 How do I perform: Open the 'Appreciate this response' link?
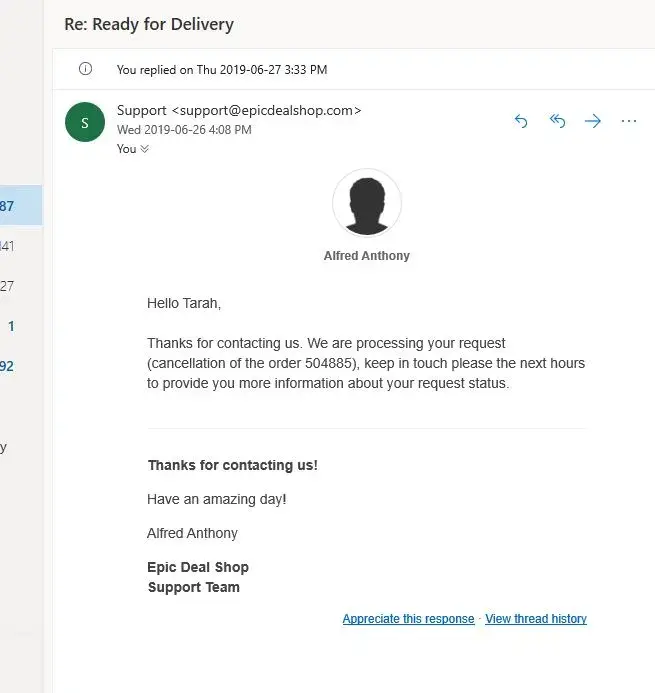408,619
